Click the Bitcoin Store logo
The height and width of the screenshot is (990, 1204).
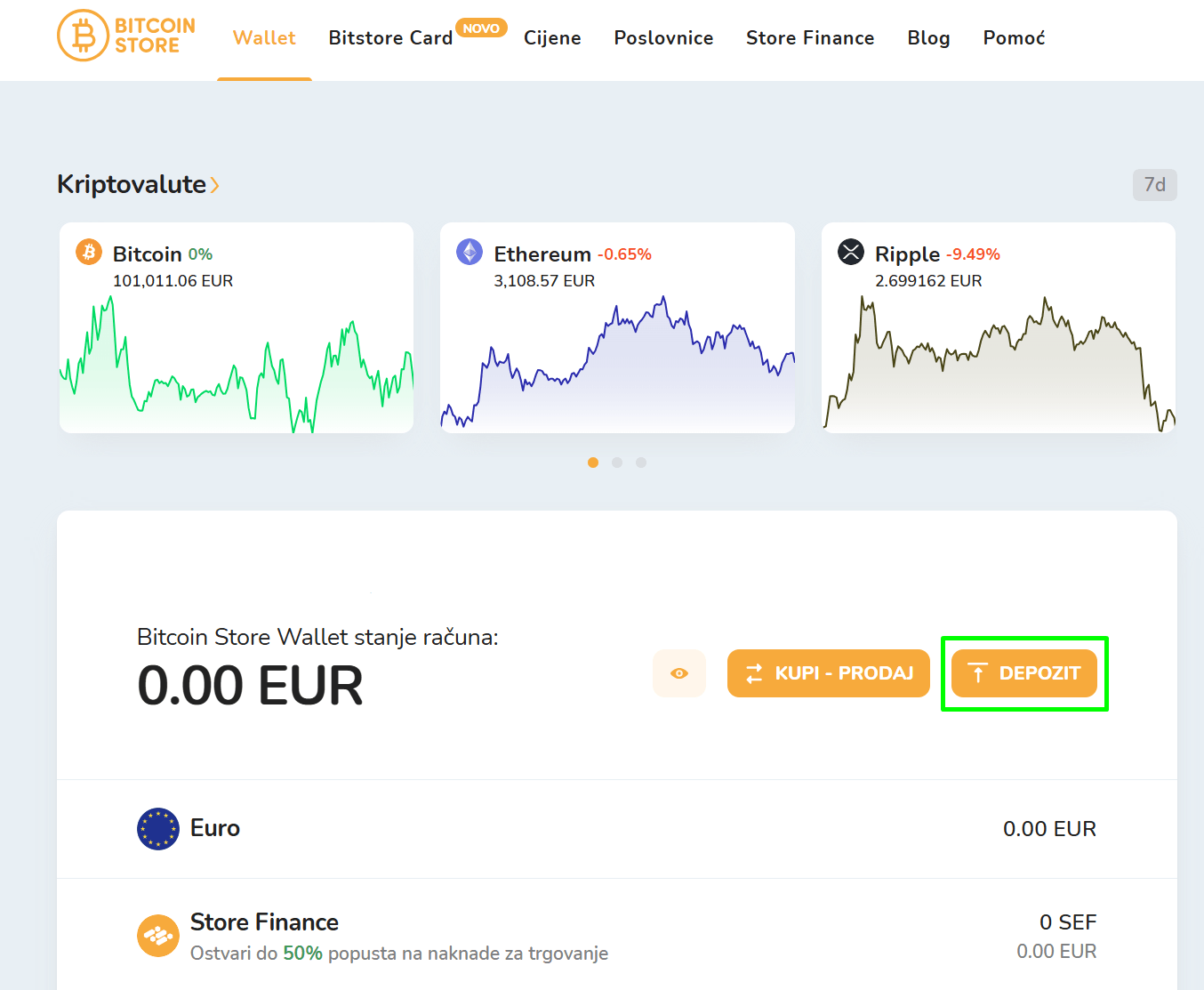pyautogui.click(x=126, y=36)
